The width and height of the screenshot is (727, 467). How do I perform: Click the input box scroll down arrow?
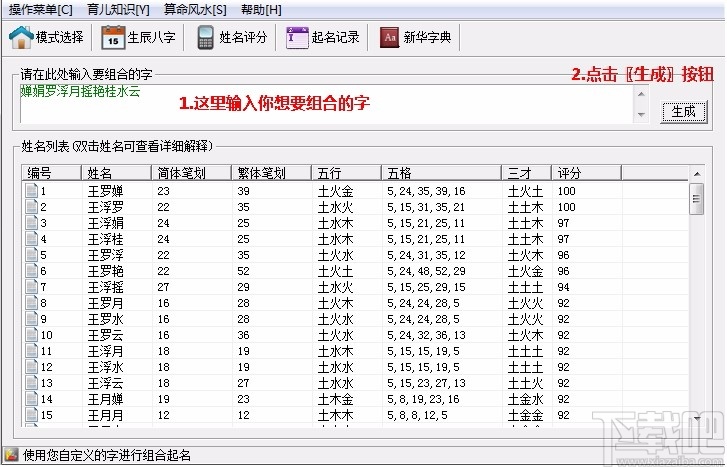[641, 115]
